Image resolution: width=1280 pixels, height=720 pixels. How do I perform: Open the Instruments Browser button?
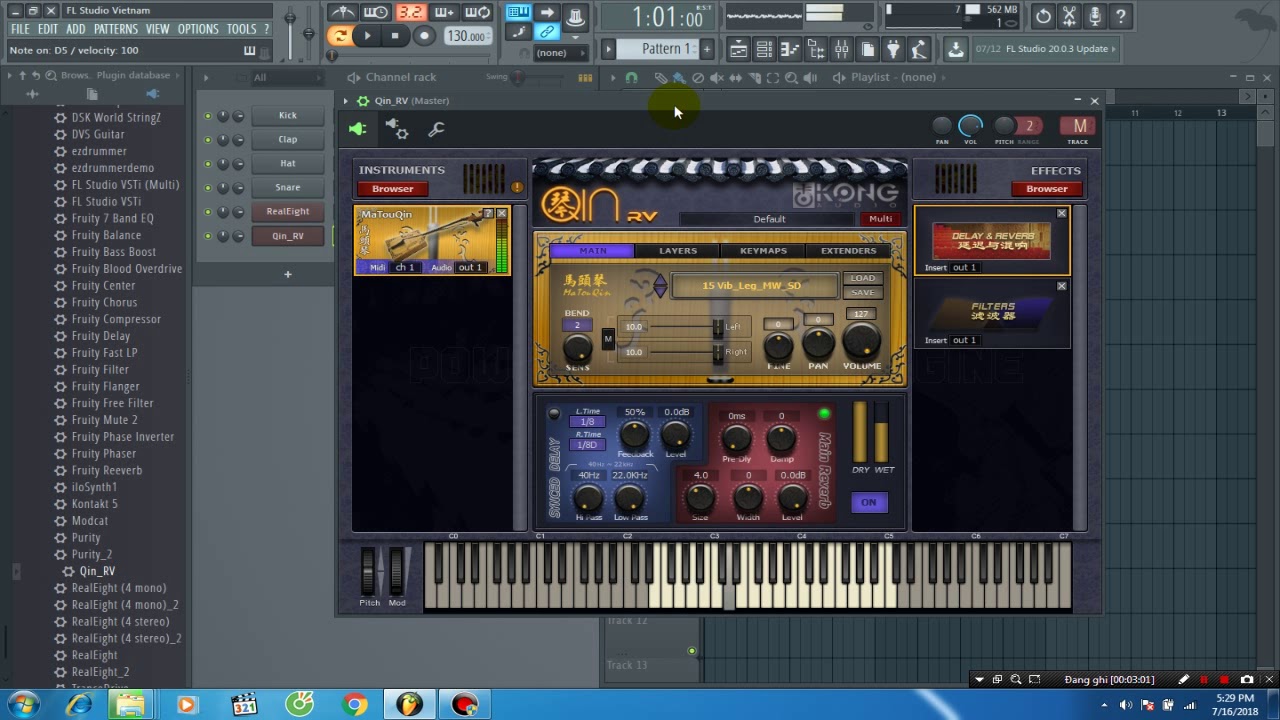[392, 189]
